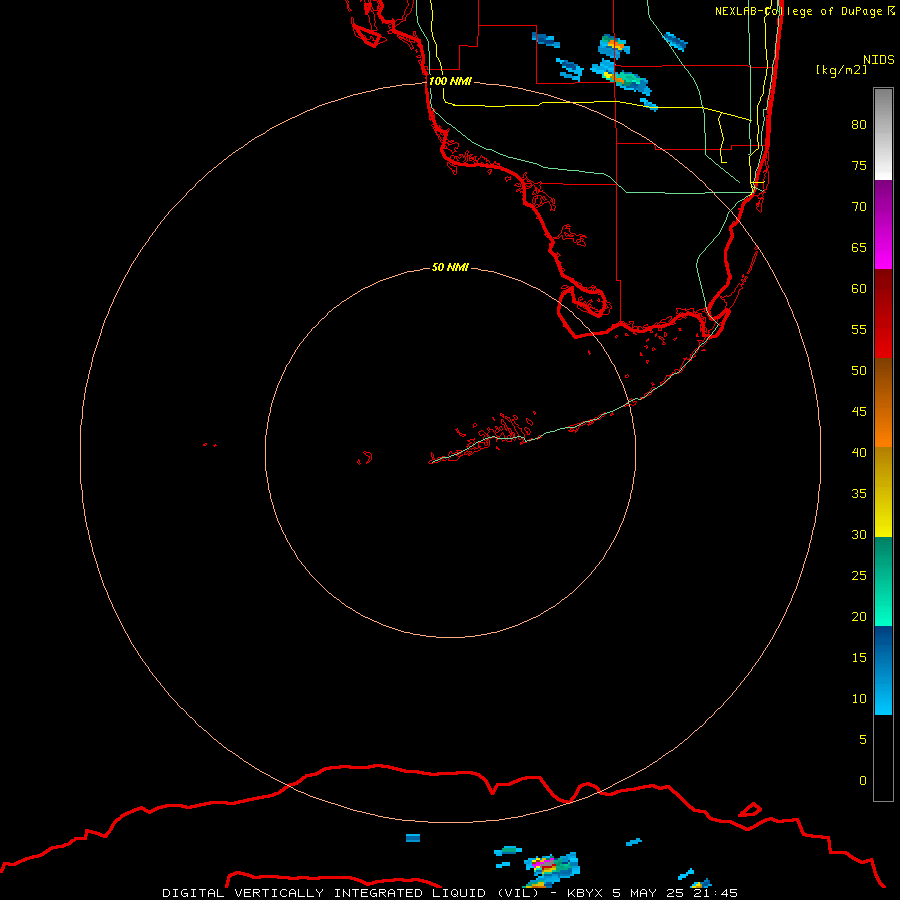Image resolution: width=900 pixels, height=900 pixels.
Task: Select the 70 value on the legend
Action: click(x=859, y=207)
